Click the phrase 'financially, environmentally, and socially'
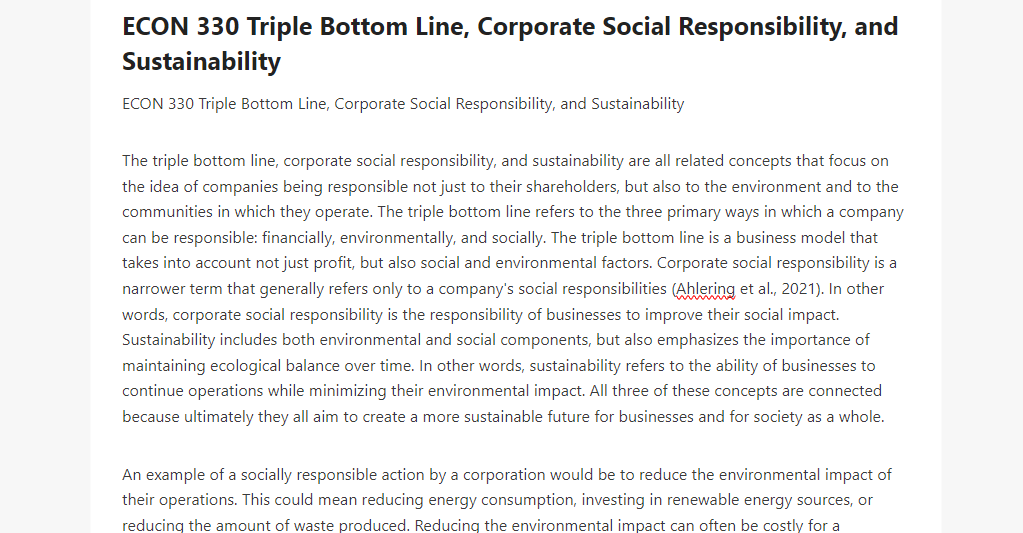 tap(403, 238)
